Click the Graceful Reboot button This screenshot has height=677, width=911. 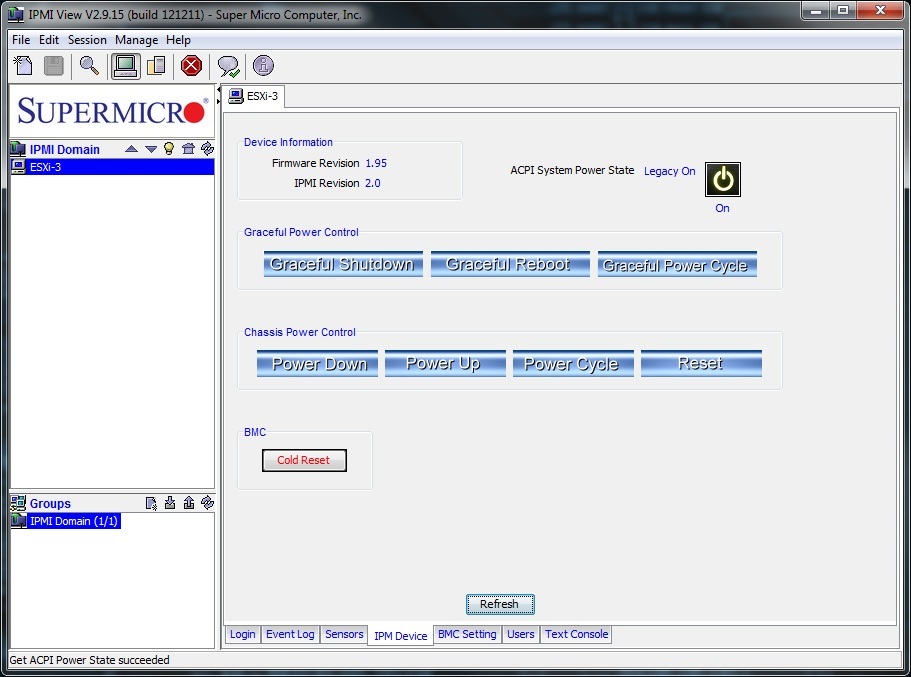510,264
